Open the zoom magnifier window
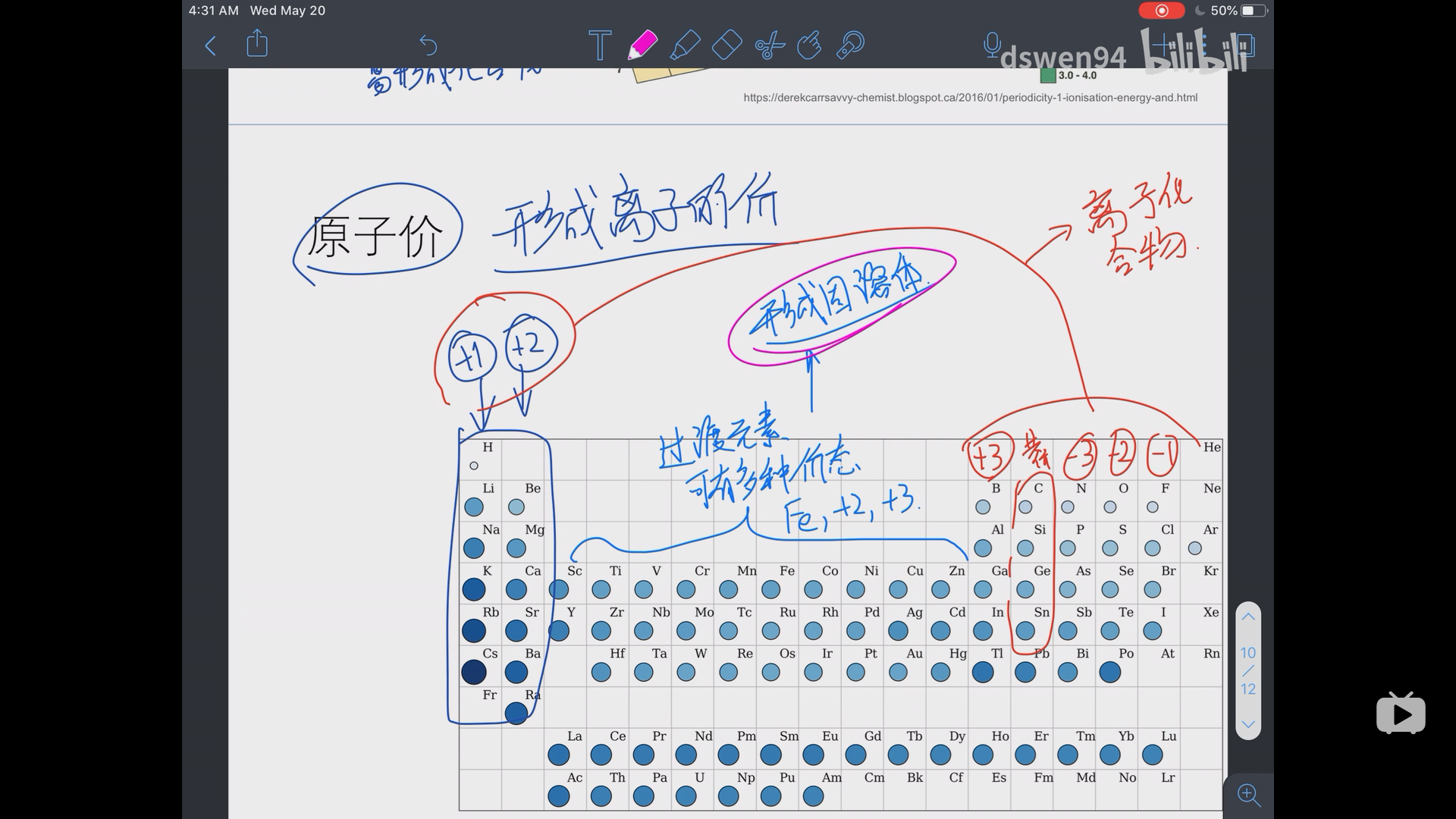This screenshot has height=819, width=1456. [1248, 795]
